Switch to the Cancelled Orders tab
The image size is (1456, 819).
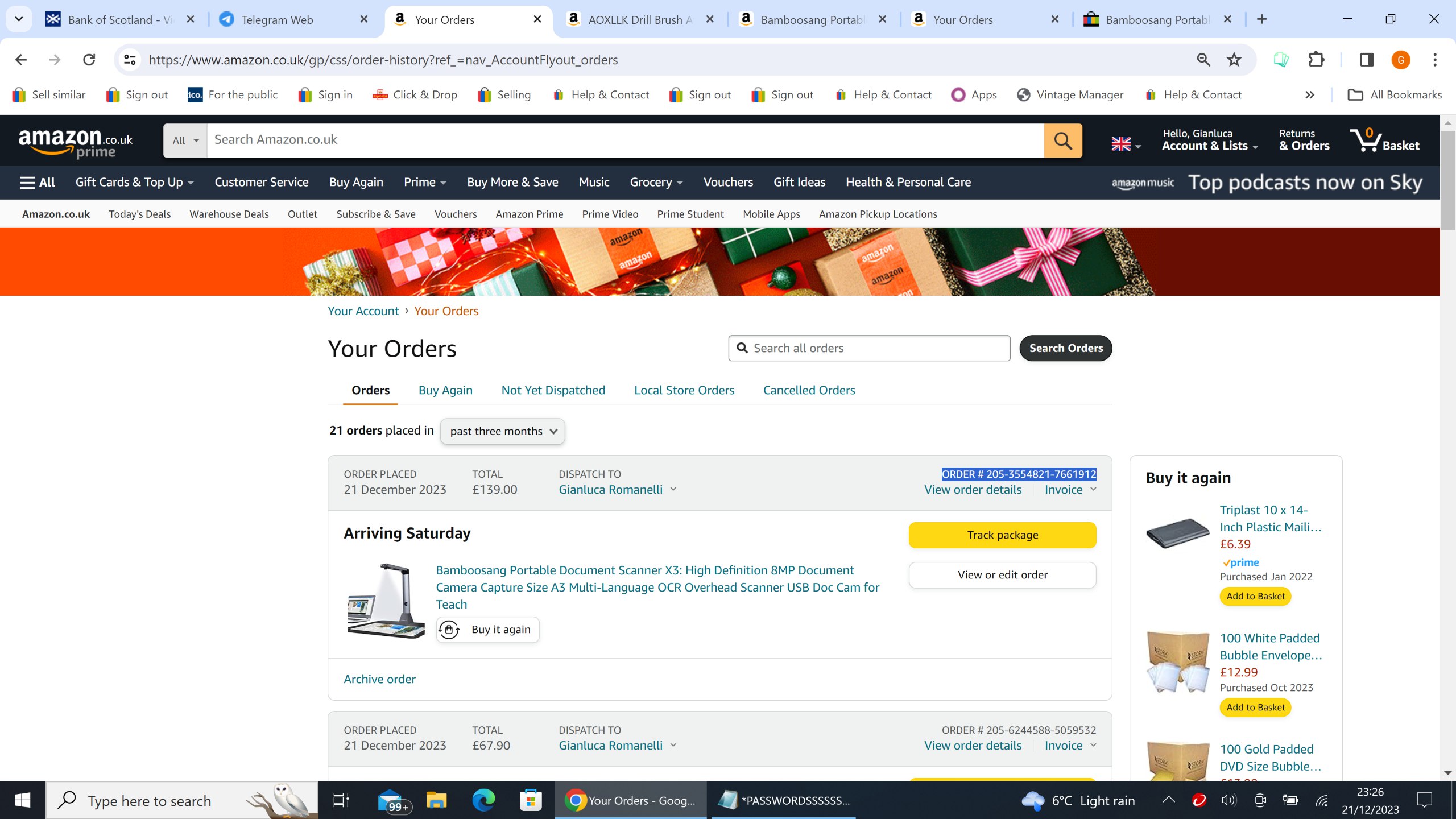(x=808, y=390)
